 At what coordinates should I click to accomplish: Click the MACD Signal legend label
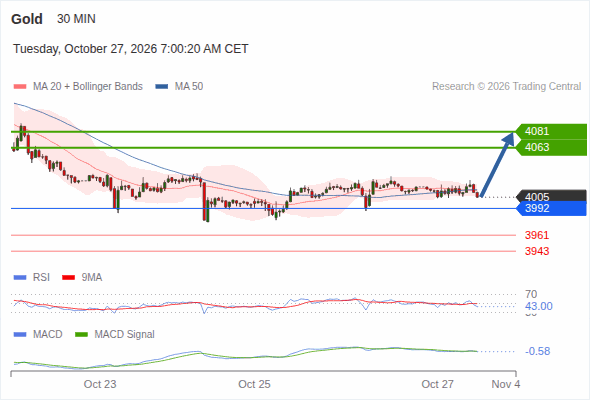click(x=125, y=335)
